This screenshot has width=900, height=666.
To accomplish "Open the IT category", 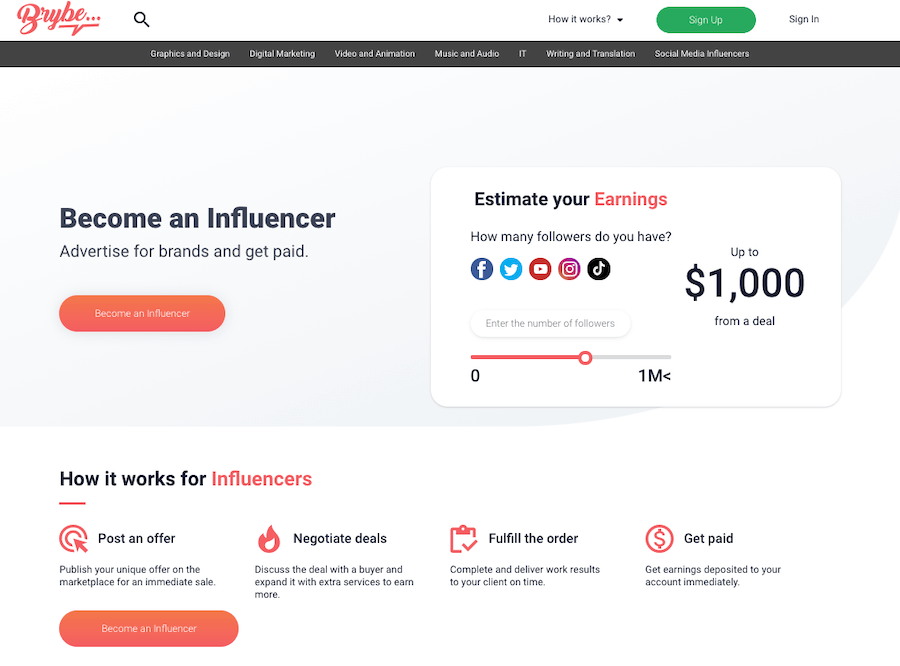I will [x=522, y=54].
